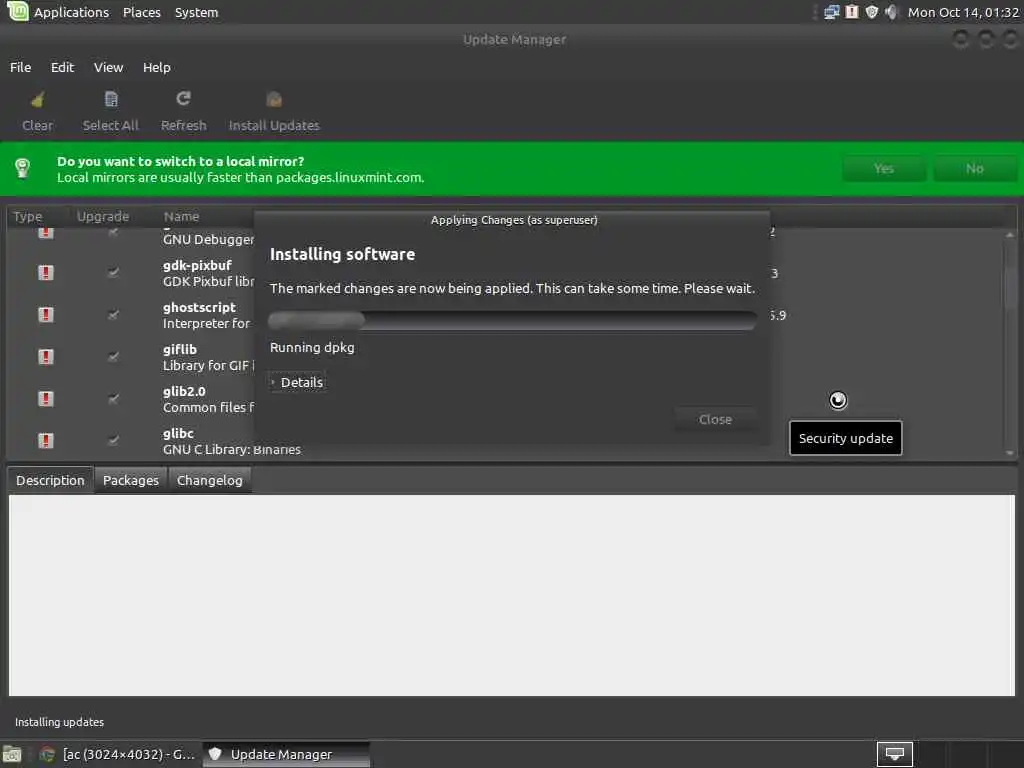1024x768 pixels.
Task: Click the Install Updates toolbar icon
Action: coord(274,99)
